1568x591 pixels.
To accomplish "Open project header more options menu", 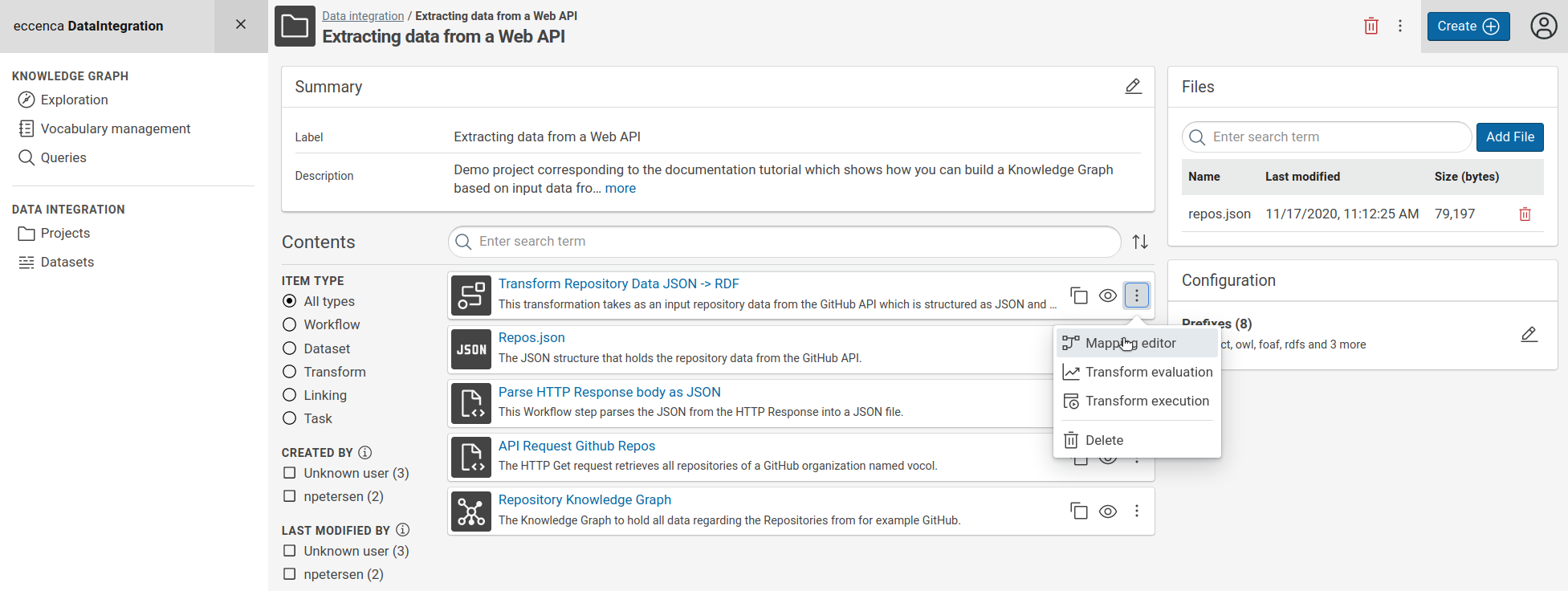I will 1400,26.
